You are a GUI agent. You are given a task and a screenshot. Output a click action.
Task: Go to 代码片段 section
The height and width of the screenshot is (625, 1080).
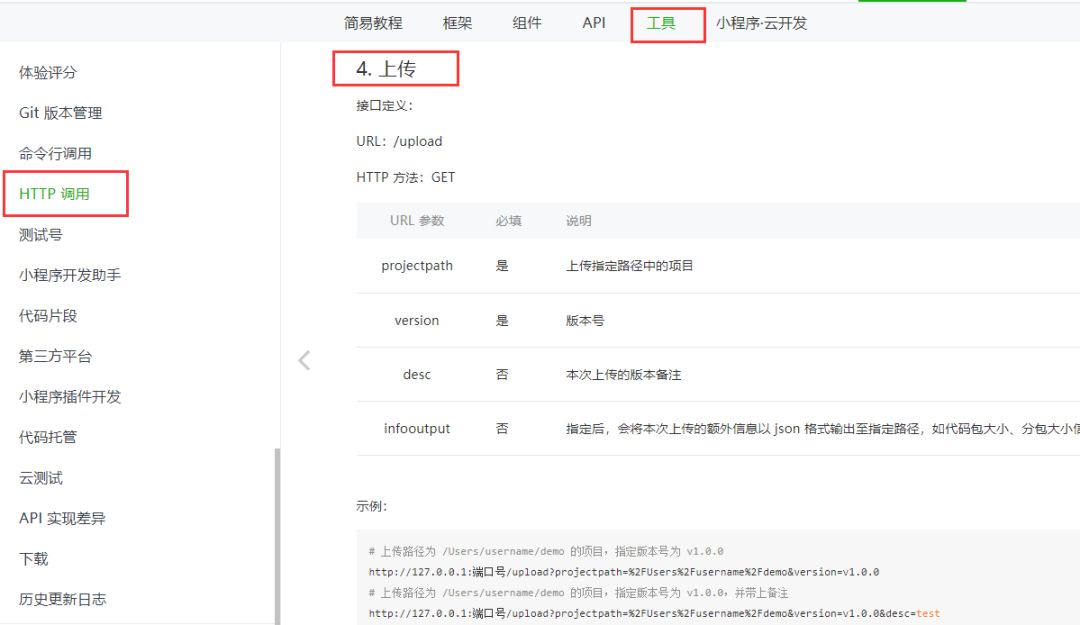click(x=48, y=316)
